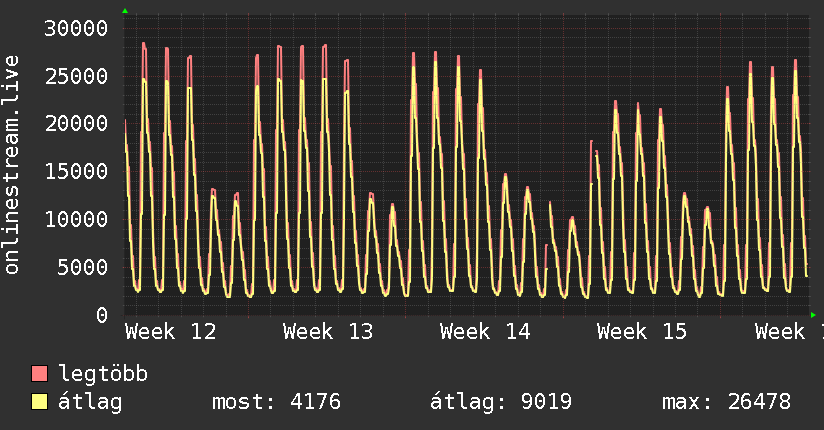Click the 20000 y-axis label

(x=76, y=124)
